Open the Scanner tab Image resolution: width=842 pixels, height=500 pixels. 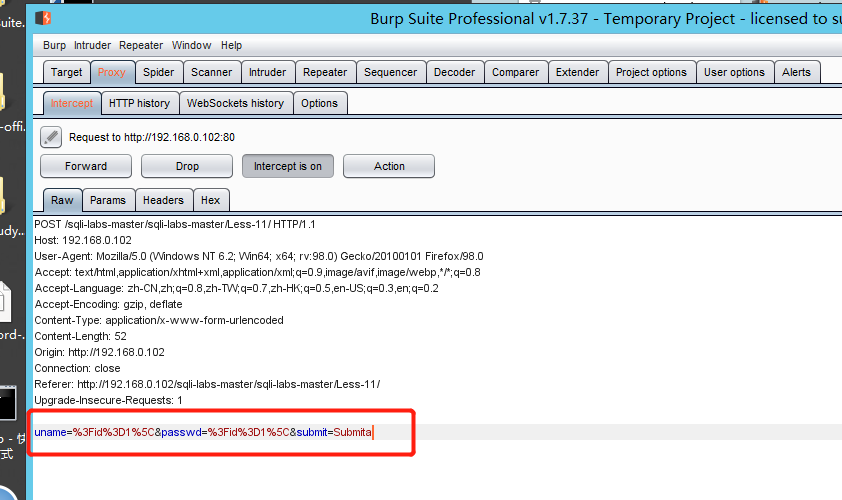click(x=212, y=72)
